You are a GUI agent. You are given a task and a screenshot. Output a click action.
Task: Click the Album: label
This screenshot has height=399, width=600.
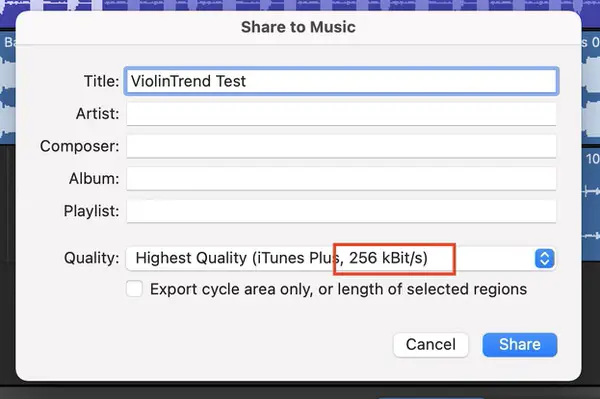pos(94,179)
